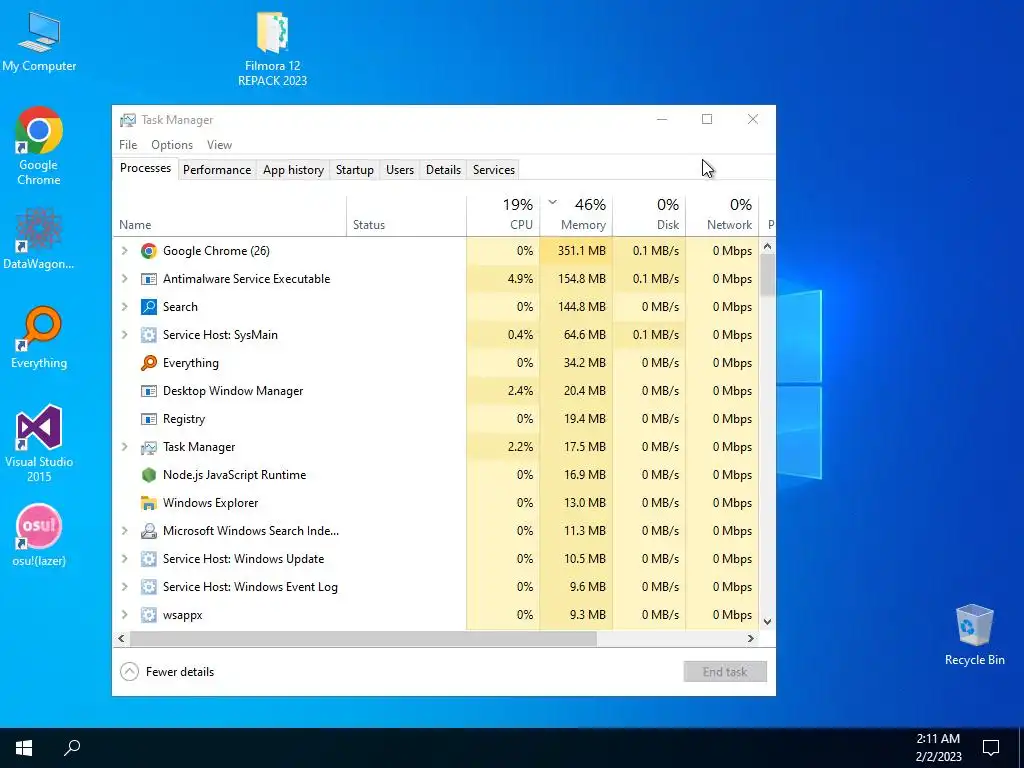
Task: Open taskbar search magnifier
Action: click(x=72, y=748)
